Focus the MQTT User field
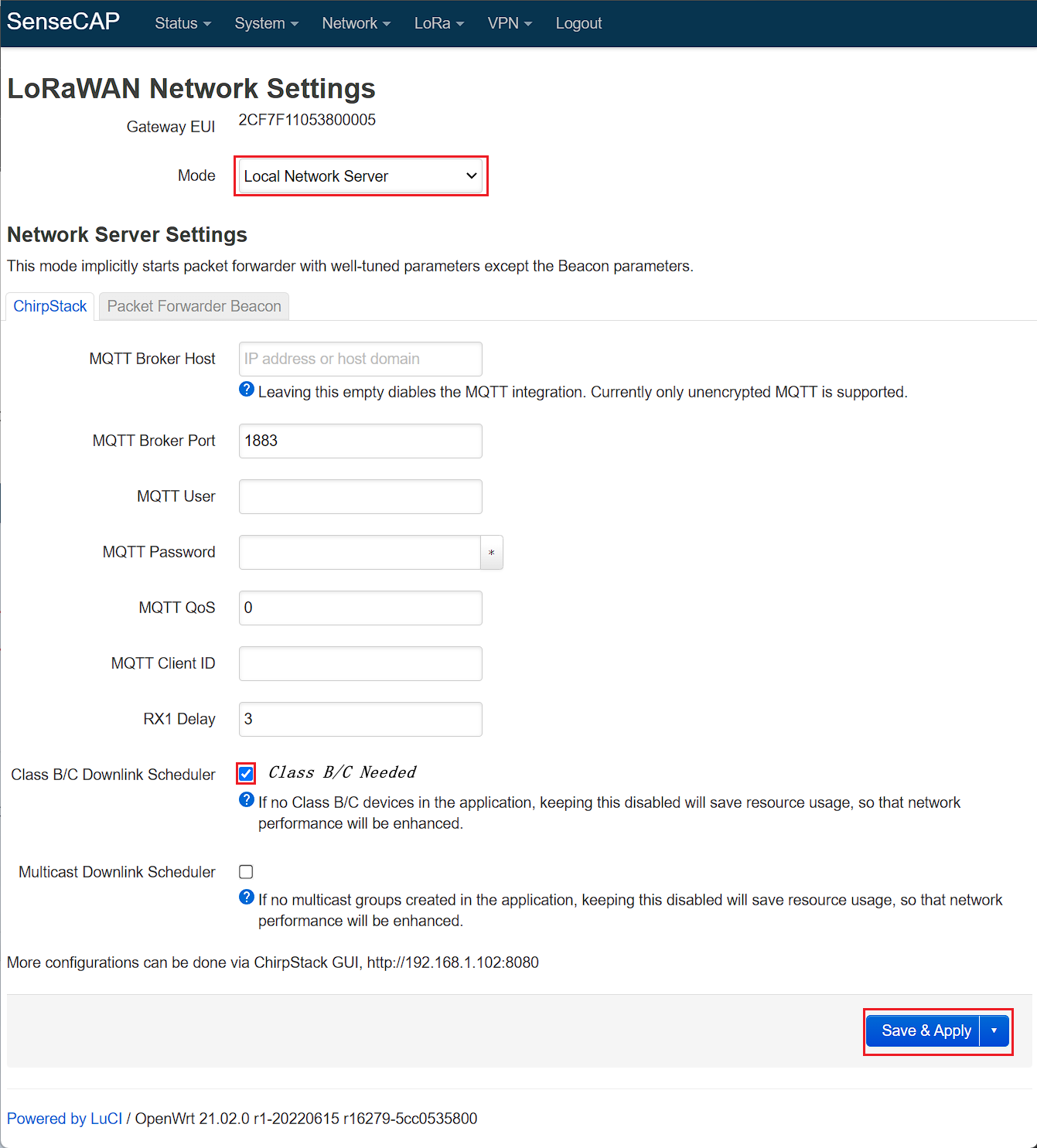The width and height of the screenshot is (1037, 1148). coord(360,496)
